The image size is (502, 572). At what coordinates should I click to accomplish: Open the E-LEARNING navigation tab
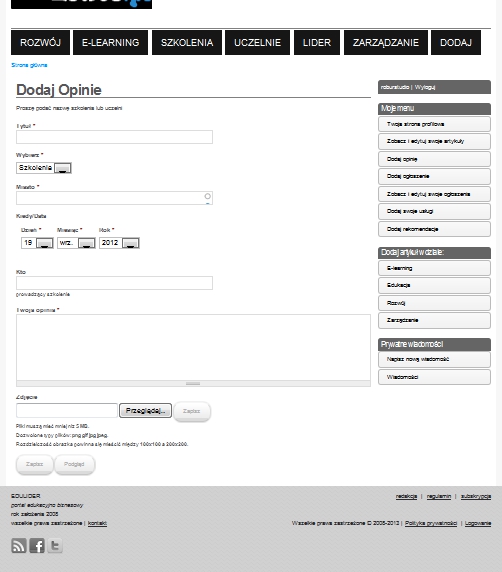(x=111, y=43)
